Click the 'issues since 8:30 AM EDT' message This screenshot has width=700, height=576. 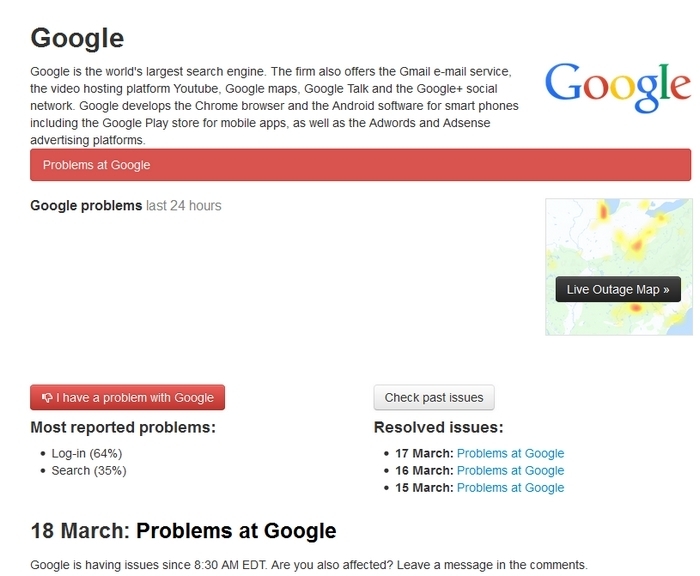309,565
